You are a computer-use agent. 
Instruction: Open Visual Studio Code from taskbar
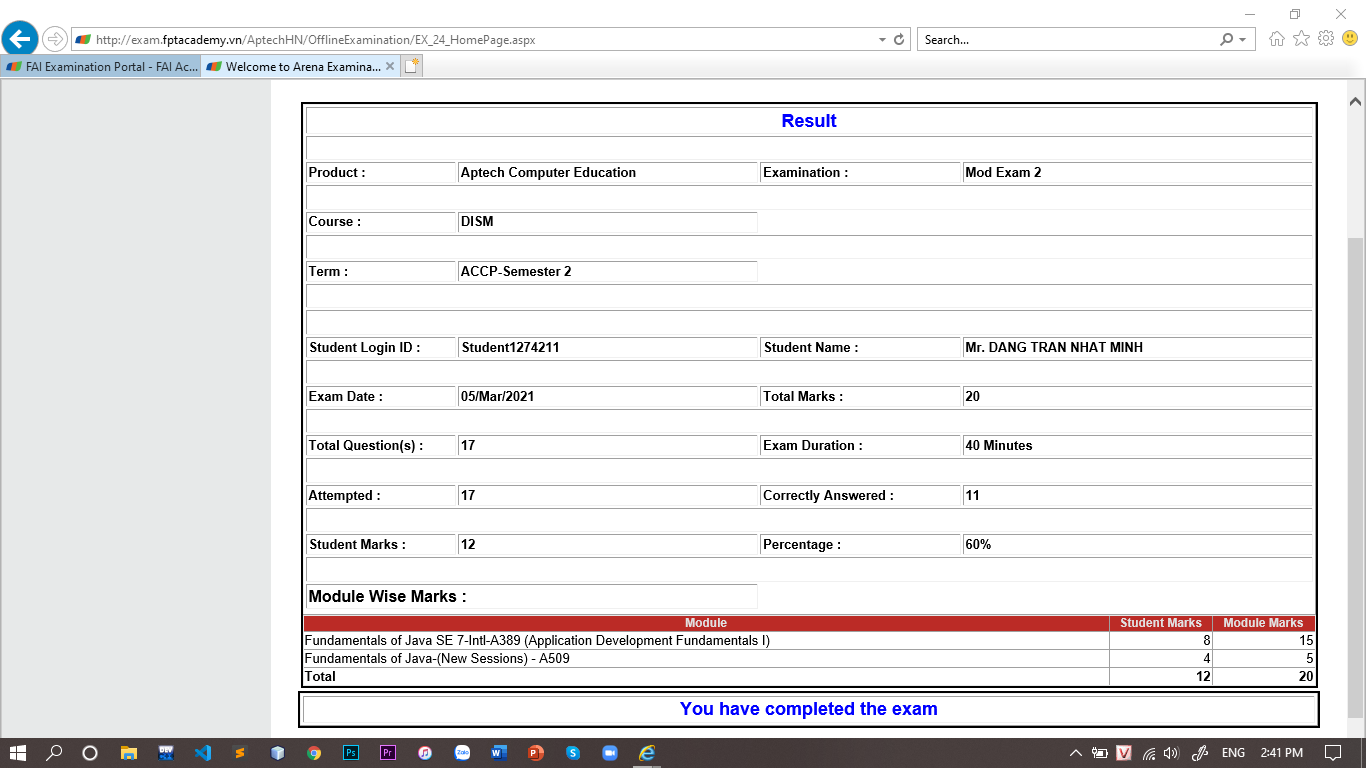(202, 752)
